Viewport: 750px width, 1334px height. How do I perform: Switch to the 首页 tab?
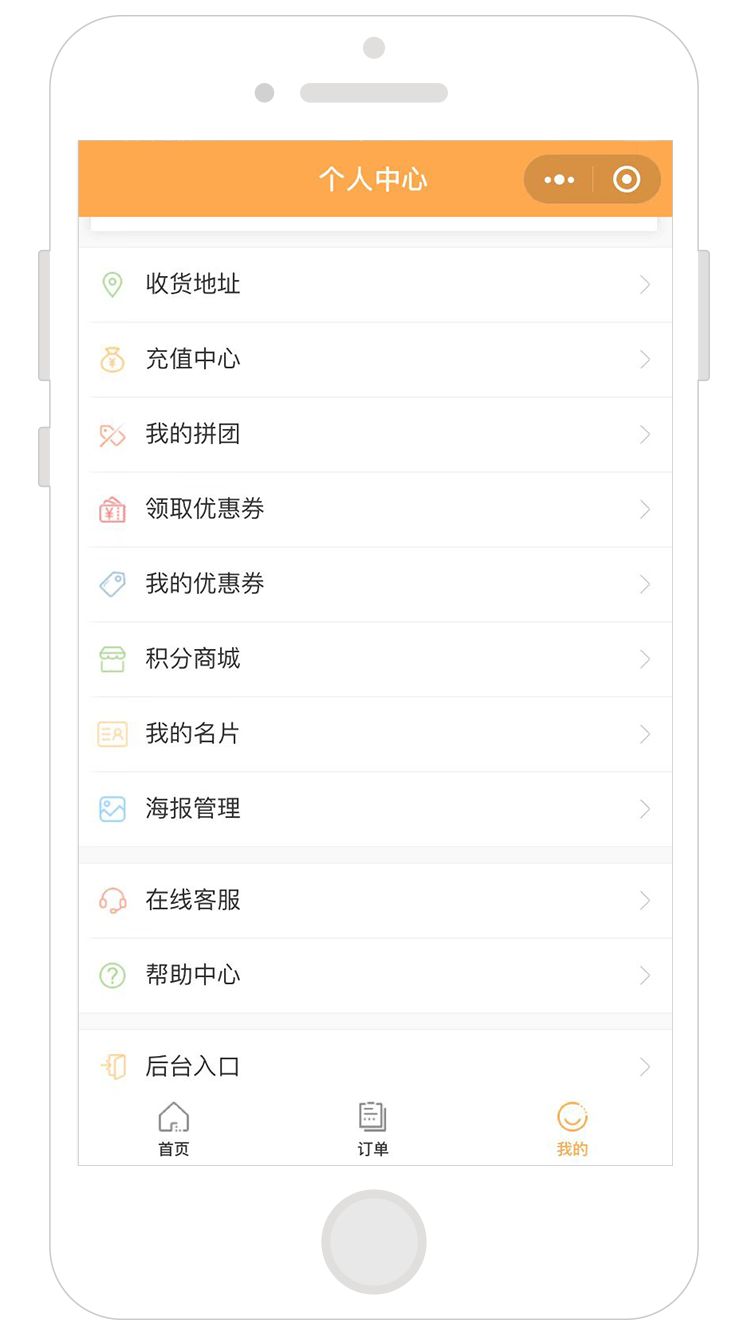click(174, 1129)
